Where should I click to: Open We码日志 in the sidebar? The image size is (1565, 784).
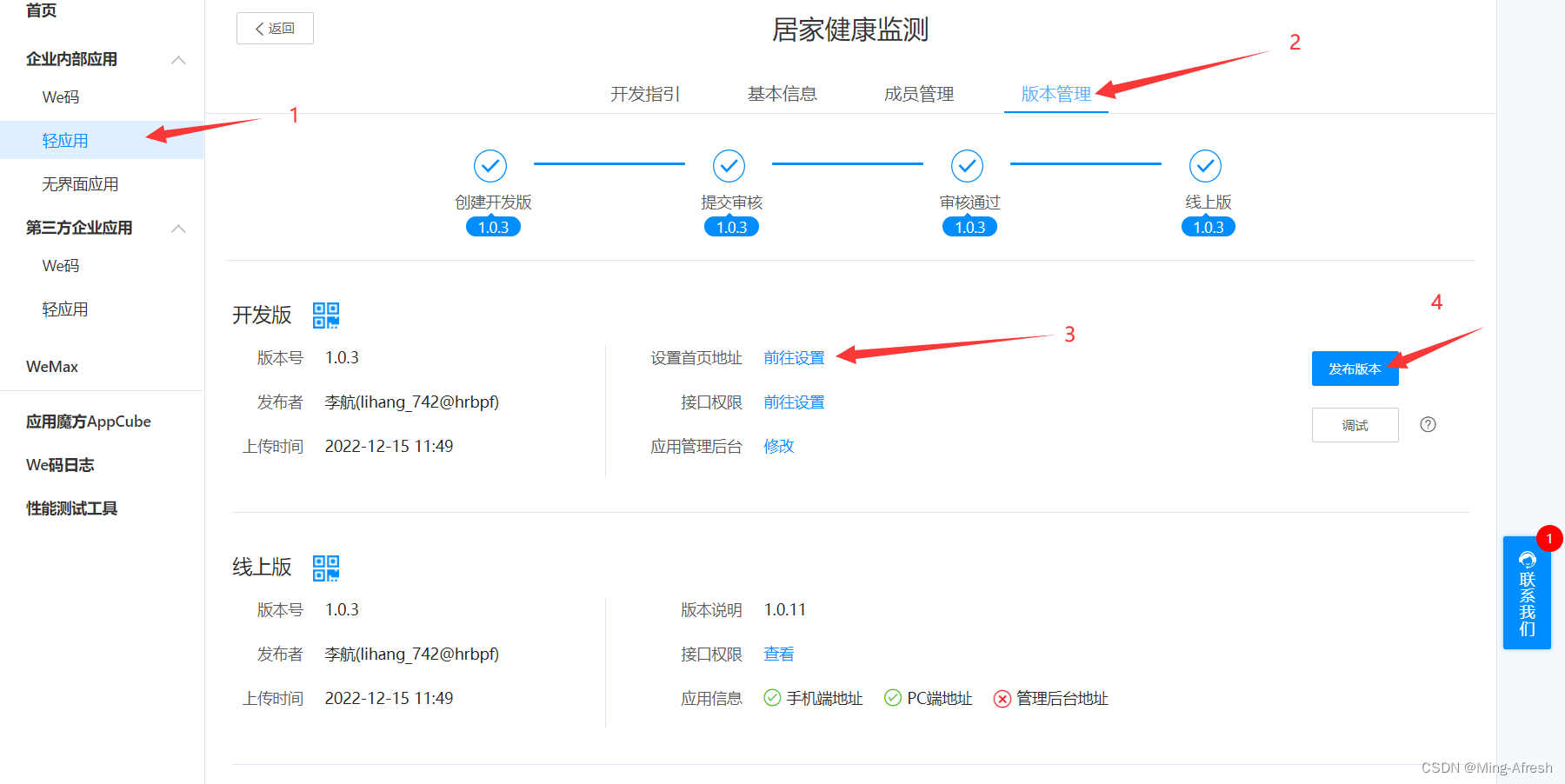60,465
